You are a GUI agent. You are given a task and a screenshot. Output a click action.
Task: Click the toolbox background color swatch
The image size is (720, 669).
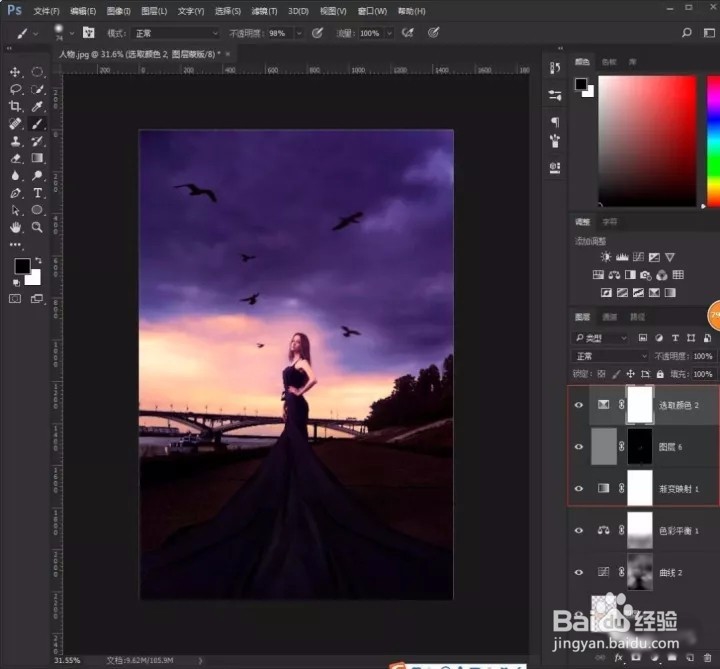click(35, 279)
